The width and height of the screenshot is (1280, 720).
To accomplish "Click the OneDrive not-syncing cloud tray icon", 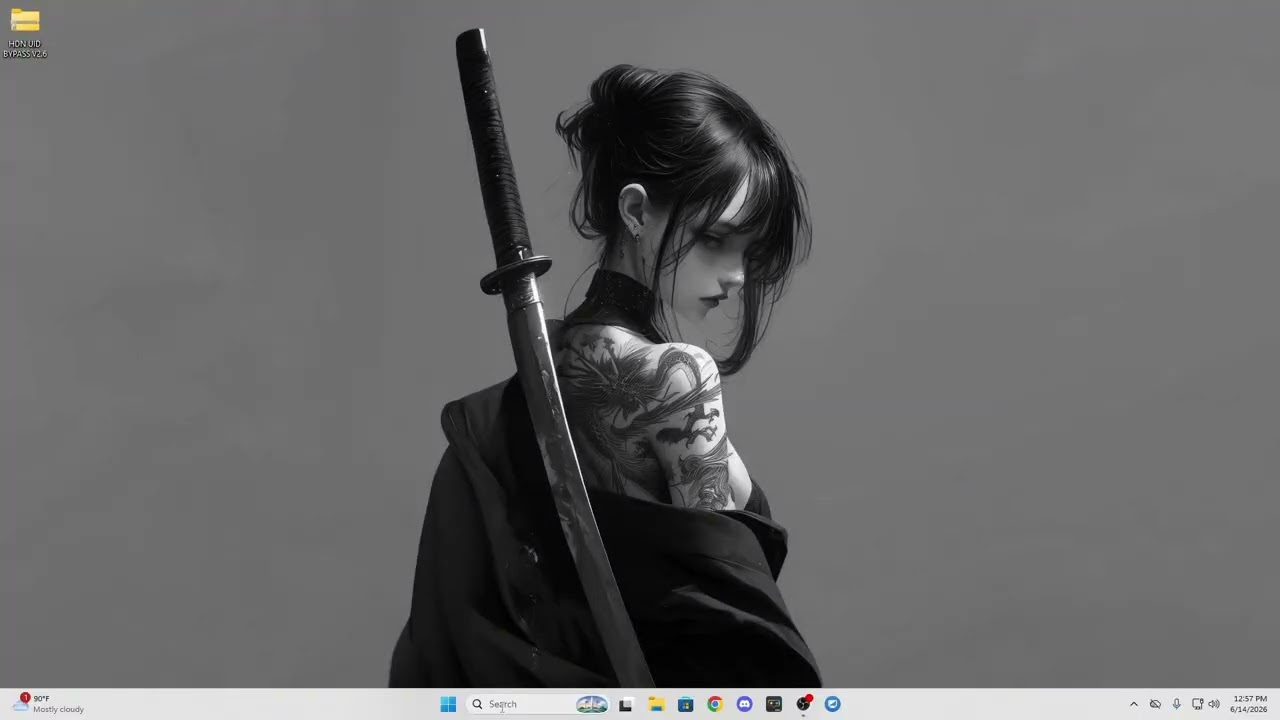I will click(1155, 704).
